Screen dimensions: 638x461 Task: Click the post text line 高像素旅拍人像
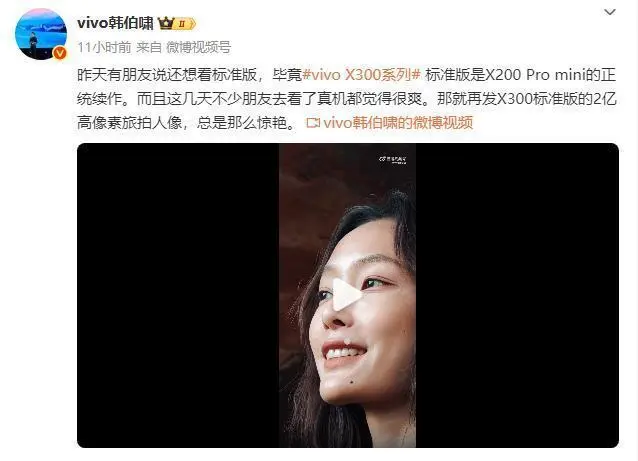point(129,122)
